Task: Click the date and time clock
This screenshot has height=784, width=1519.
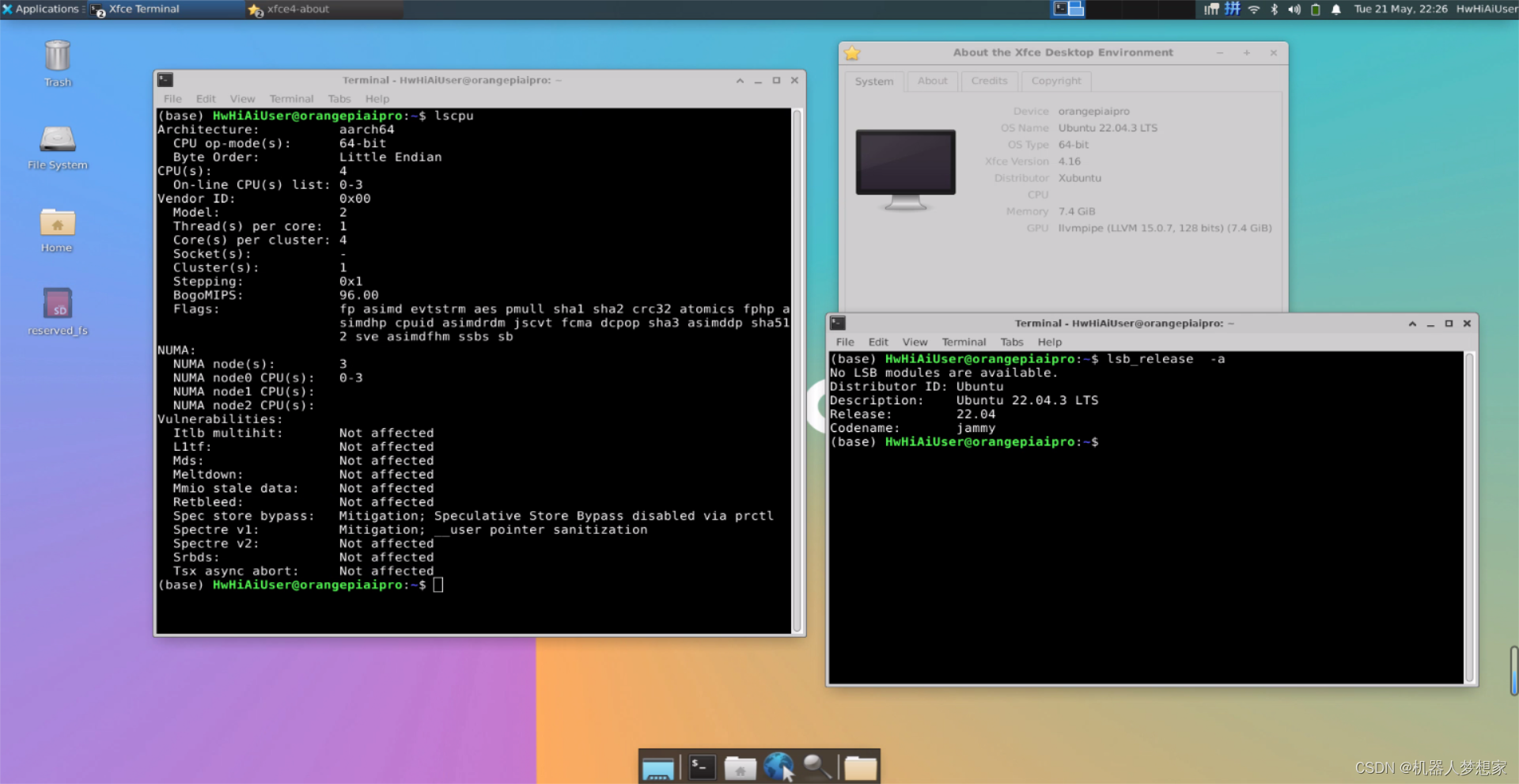Action: click(x=1400, y=9)
